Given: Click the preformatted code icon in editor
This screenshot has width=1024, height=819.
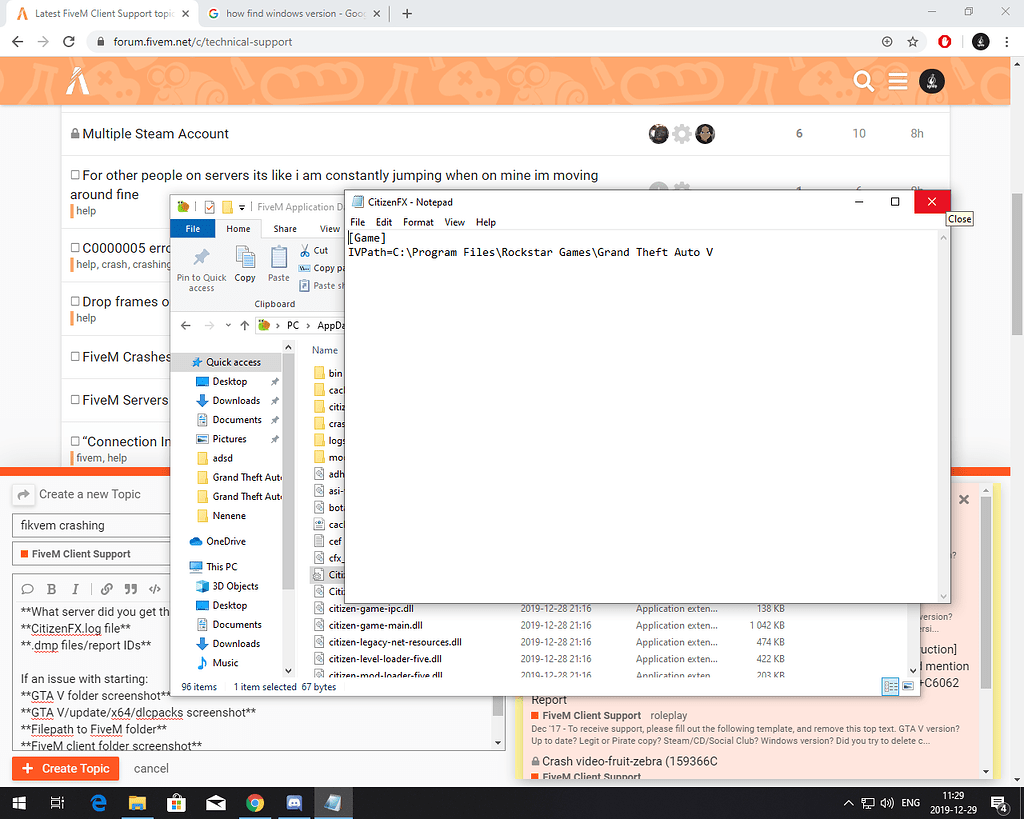Looking at the screenshot, I should (155, 589).
